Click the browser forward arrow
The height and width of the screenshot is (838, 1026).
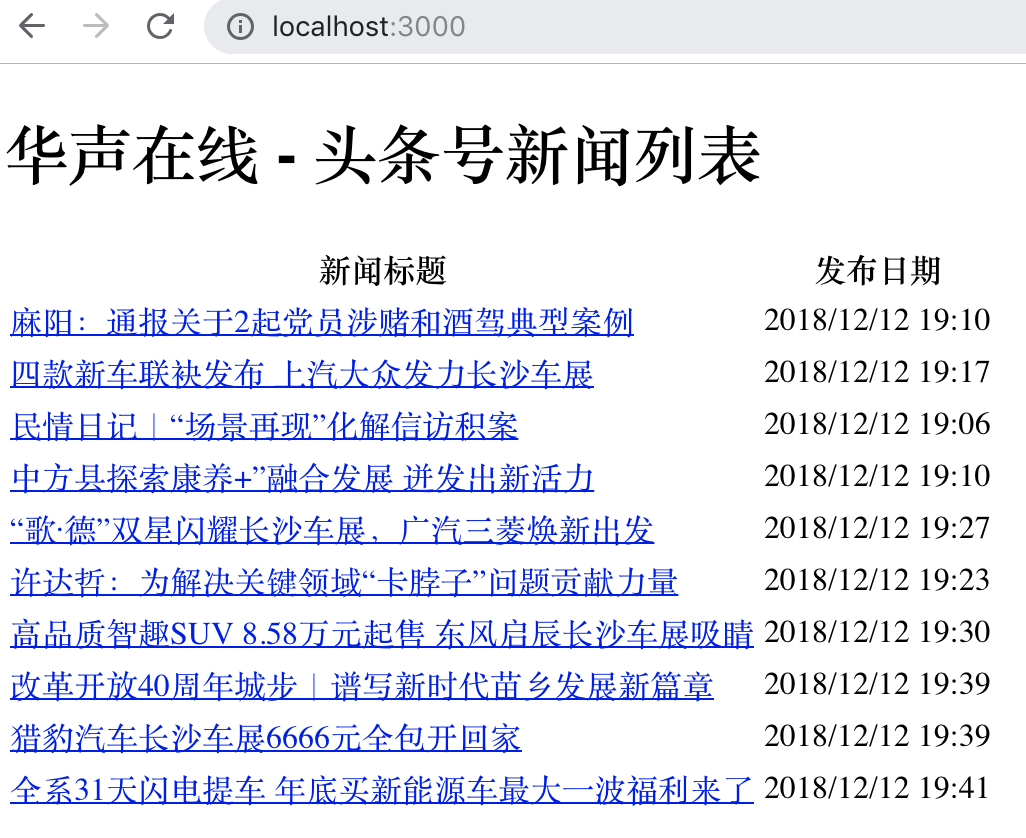point(96,27)
